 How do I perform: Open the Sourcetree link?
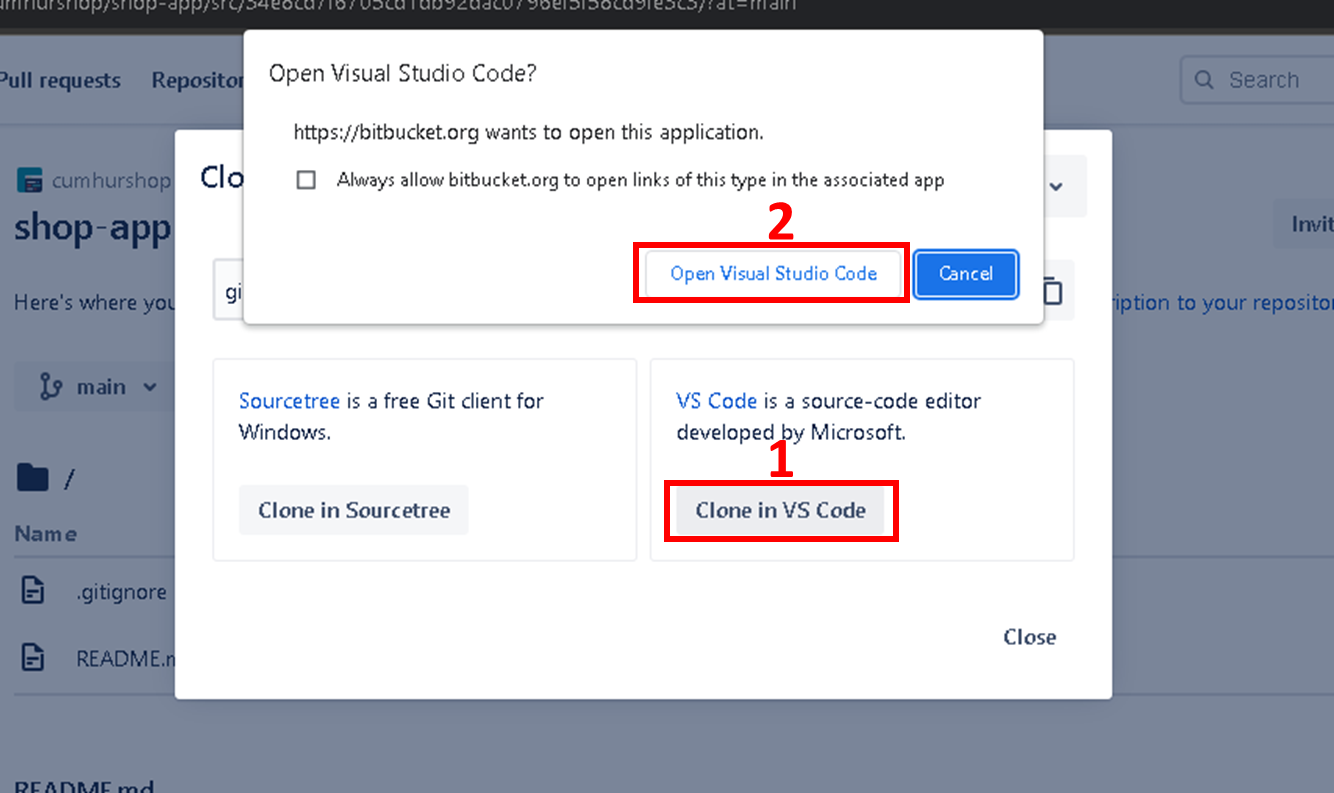coord(290,401)
